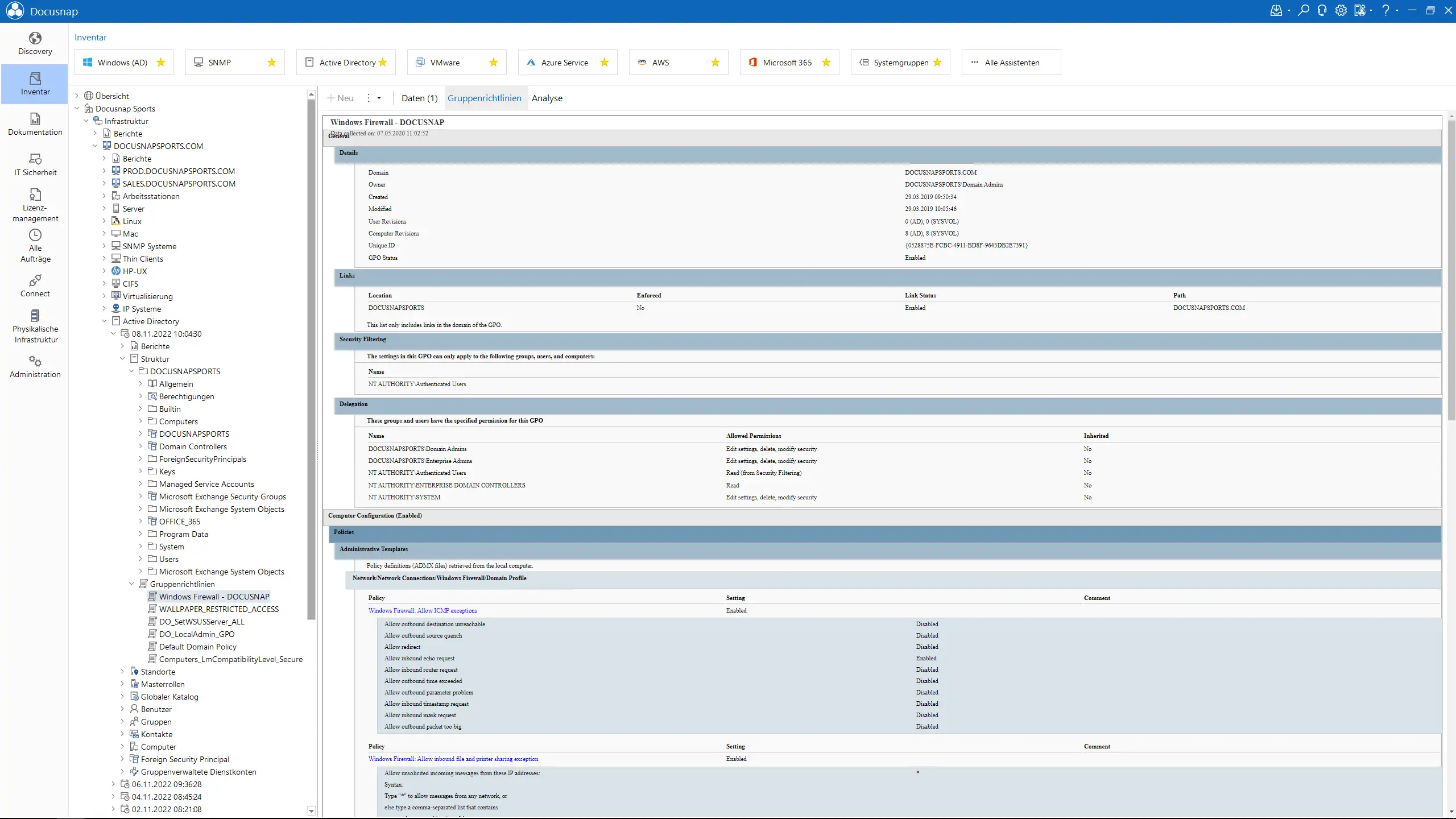
Task: Open the Administration section
Action: 35,366
